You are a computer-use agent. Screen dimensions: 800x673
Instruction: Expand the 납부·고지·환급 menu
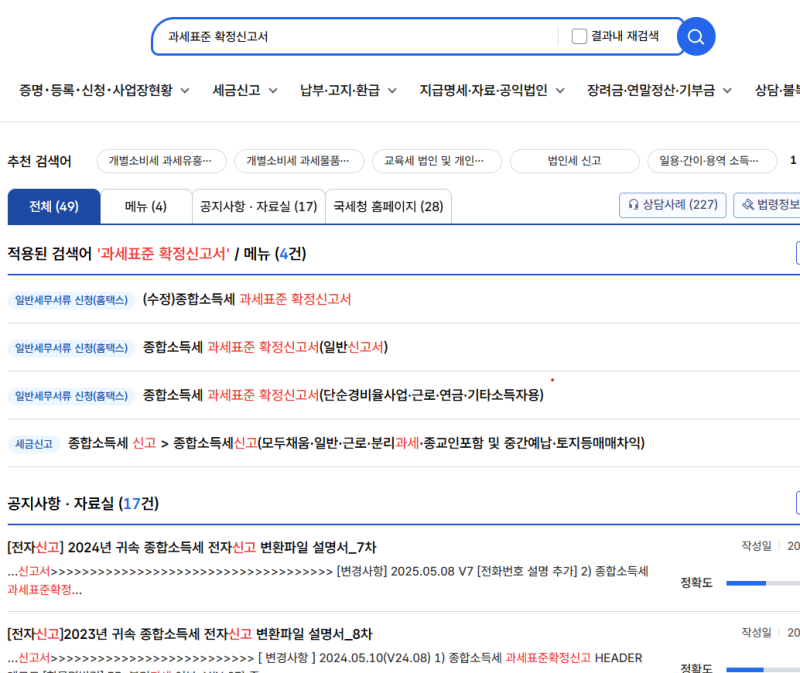348,90
